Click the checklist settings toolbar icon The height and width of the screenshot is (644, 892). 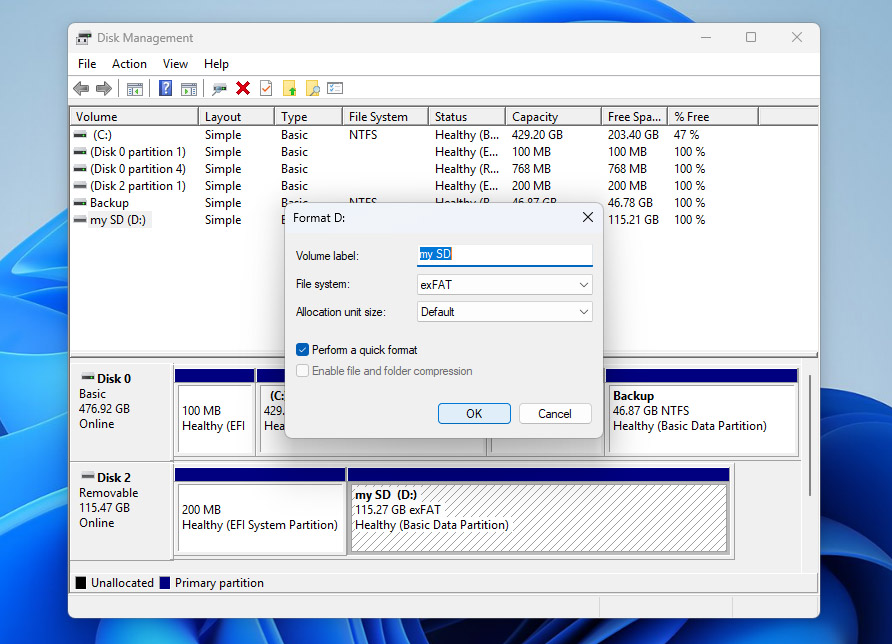click(335, 88)
